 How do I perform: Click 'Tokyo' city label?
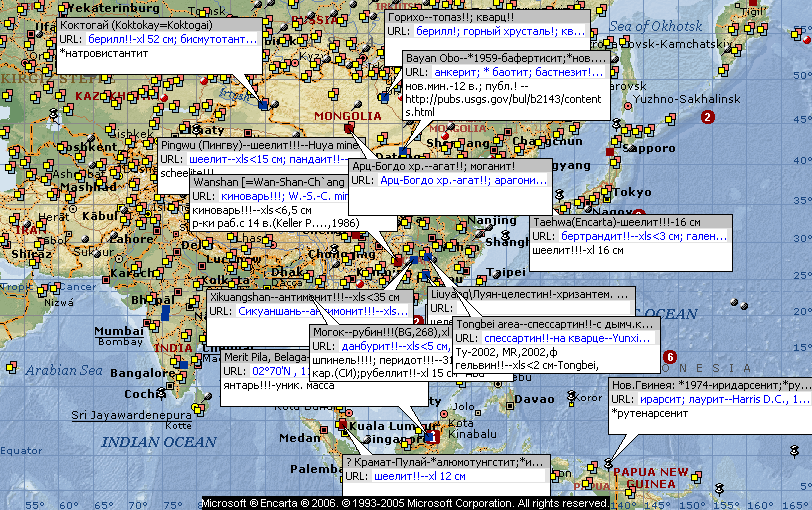(x=632, y=192)
